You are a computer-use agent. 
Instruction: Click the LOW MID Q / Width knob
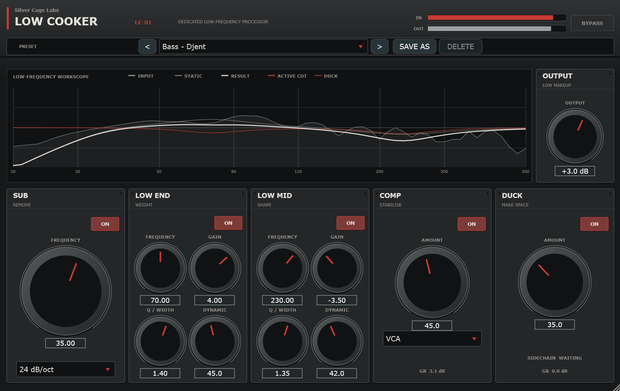[282, 341]
